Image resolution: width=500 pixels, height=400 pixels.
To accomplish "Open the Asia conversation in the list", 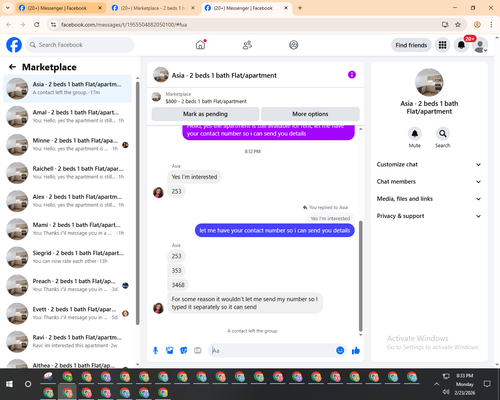I will click(x=67, y=88).
